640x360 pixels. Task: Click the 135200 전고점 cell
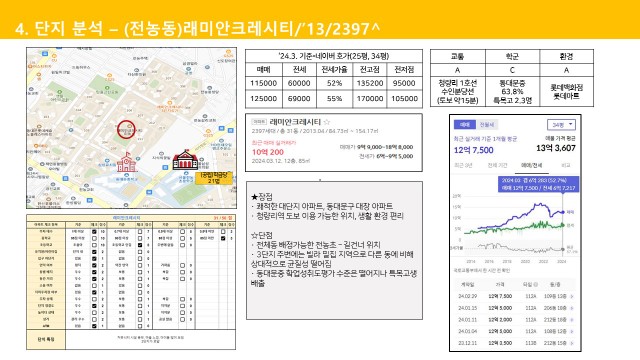pos(370,83)
